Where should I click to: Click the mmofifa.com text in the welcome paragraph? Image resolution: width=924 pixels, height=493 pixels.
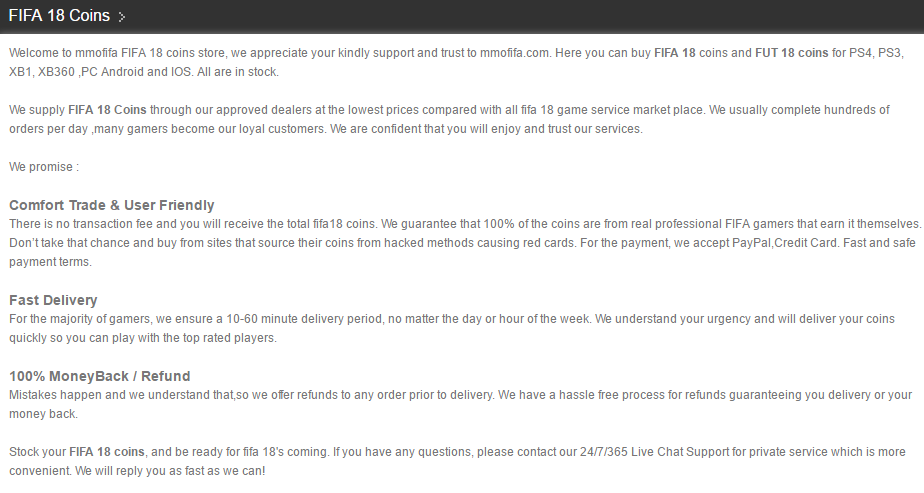tap(514, 53)
